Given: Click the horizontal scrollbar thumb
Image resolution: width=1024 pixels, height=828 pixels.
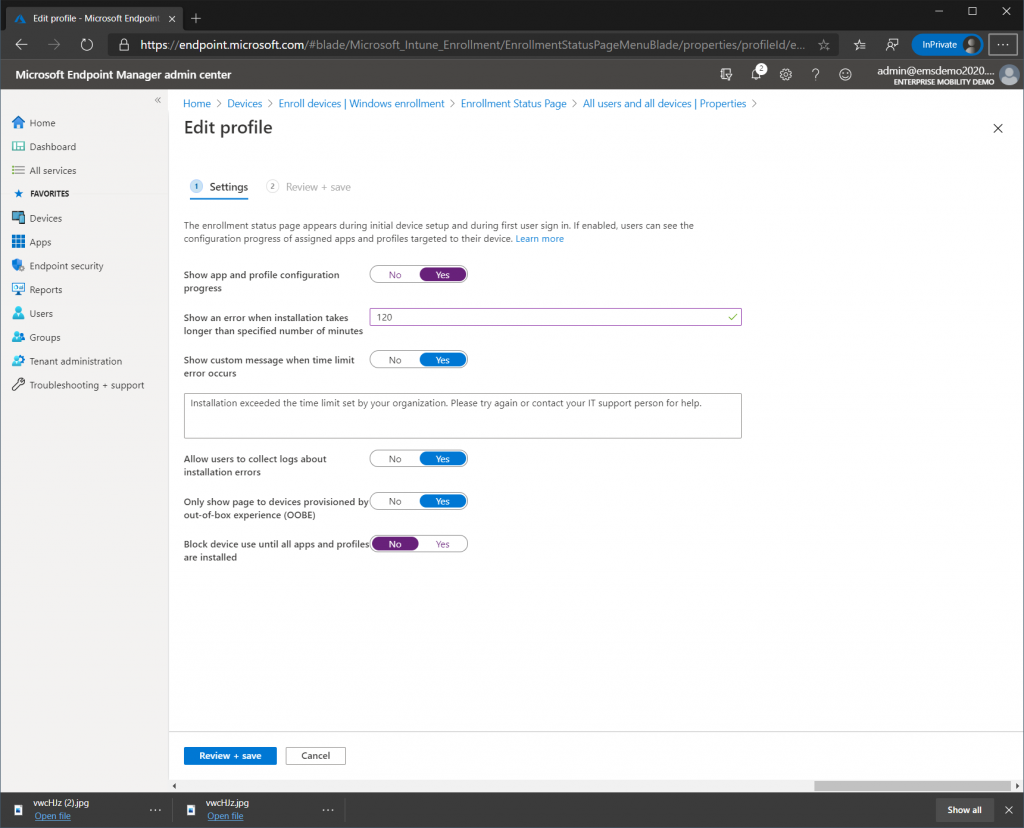Looking at the screenshot, I should click(x=912, y=786).
